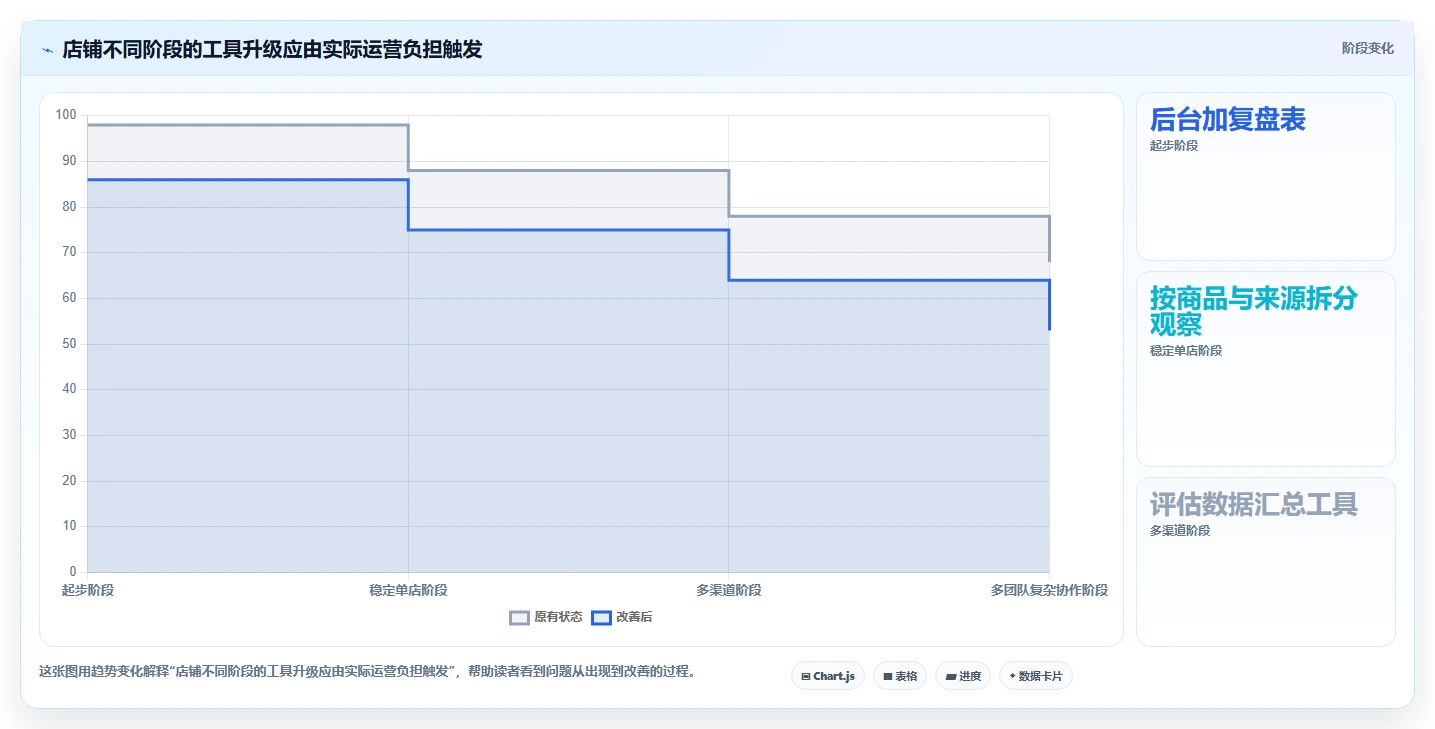The width and height of the screenshot is (1435, 729).
Task: Click the 起步阶段 subtitle under 后台加复盘表
Action: (1174, 145)
